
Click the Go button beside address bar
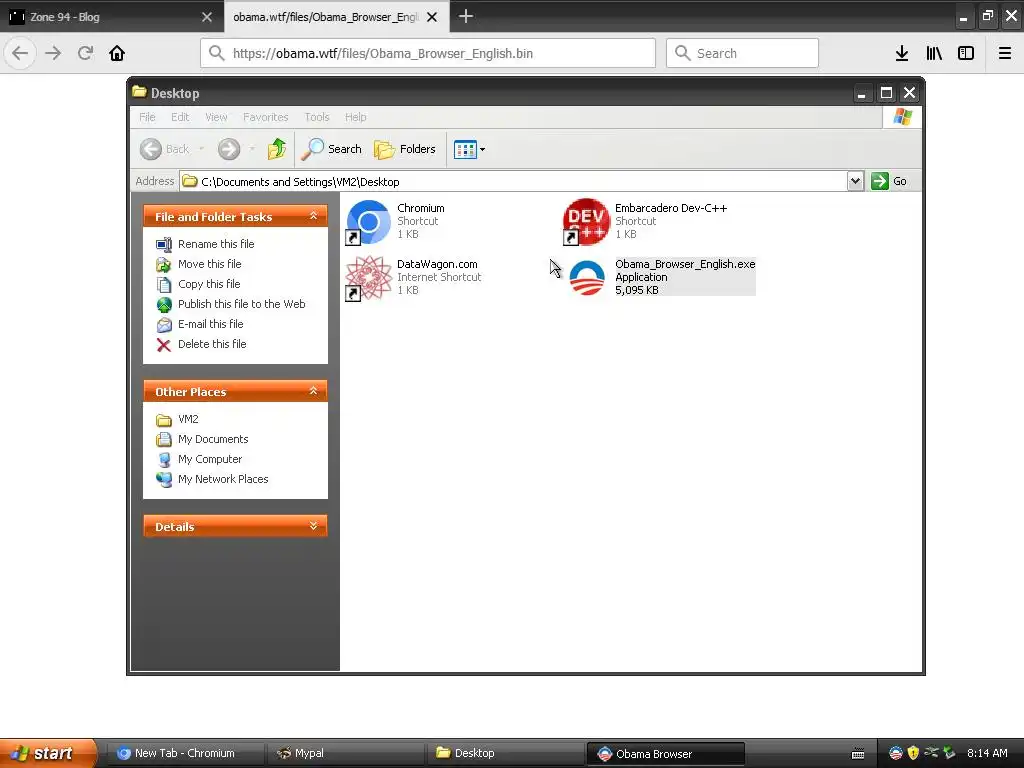click(889, 181)
